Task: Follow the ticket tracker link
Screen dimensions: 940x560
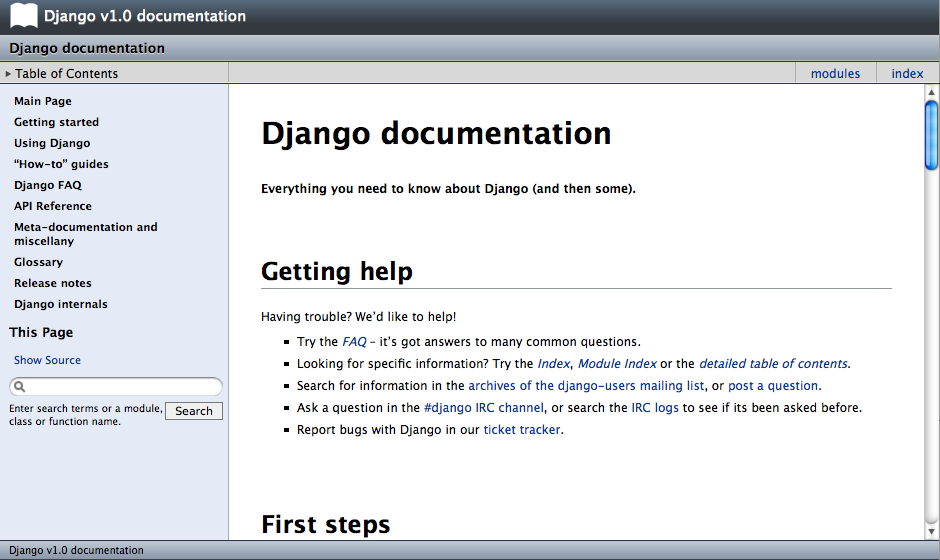Action: pyautogui.click(x=522, y=430)
